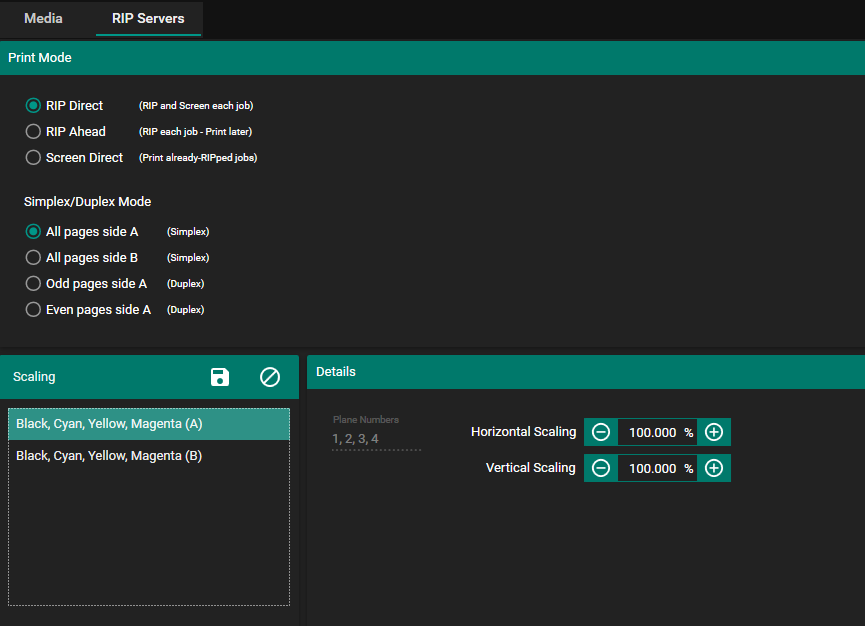Image resolution: width=865 pixels, height=626 pixels.
Task: Choose All pages side B simplex option
Action: point(33,258)
